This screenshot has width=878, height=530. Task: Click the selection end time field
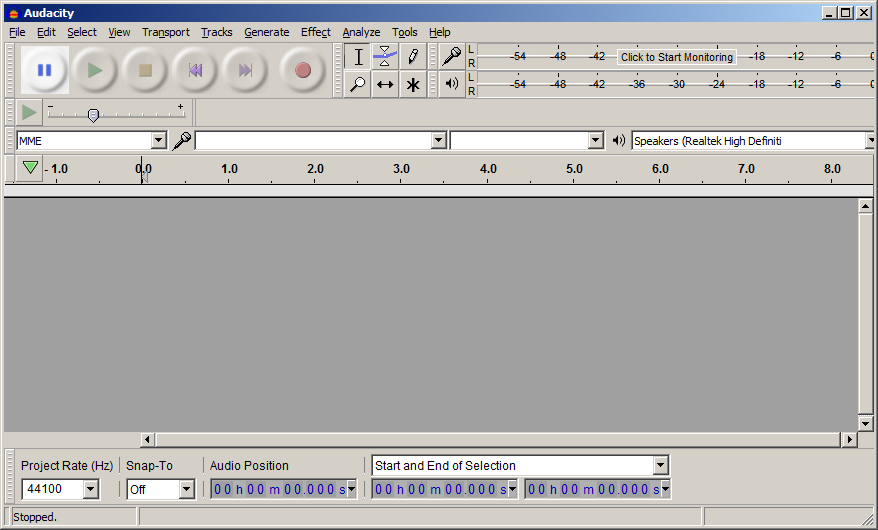click(x=593, y=489)
